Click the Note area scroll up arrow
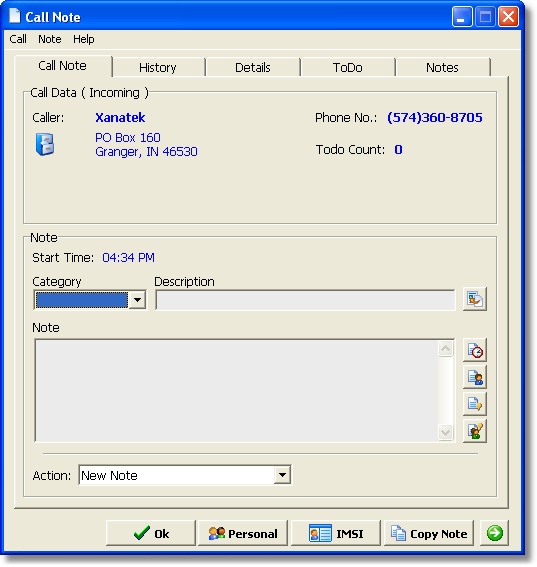Viewport: 537px width, 567px height. [446, 349]
